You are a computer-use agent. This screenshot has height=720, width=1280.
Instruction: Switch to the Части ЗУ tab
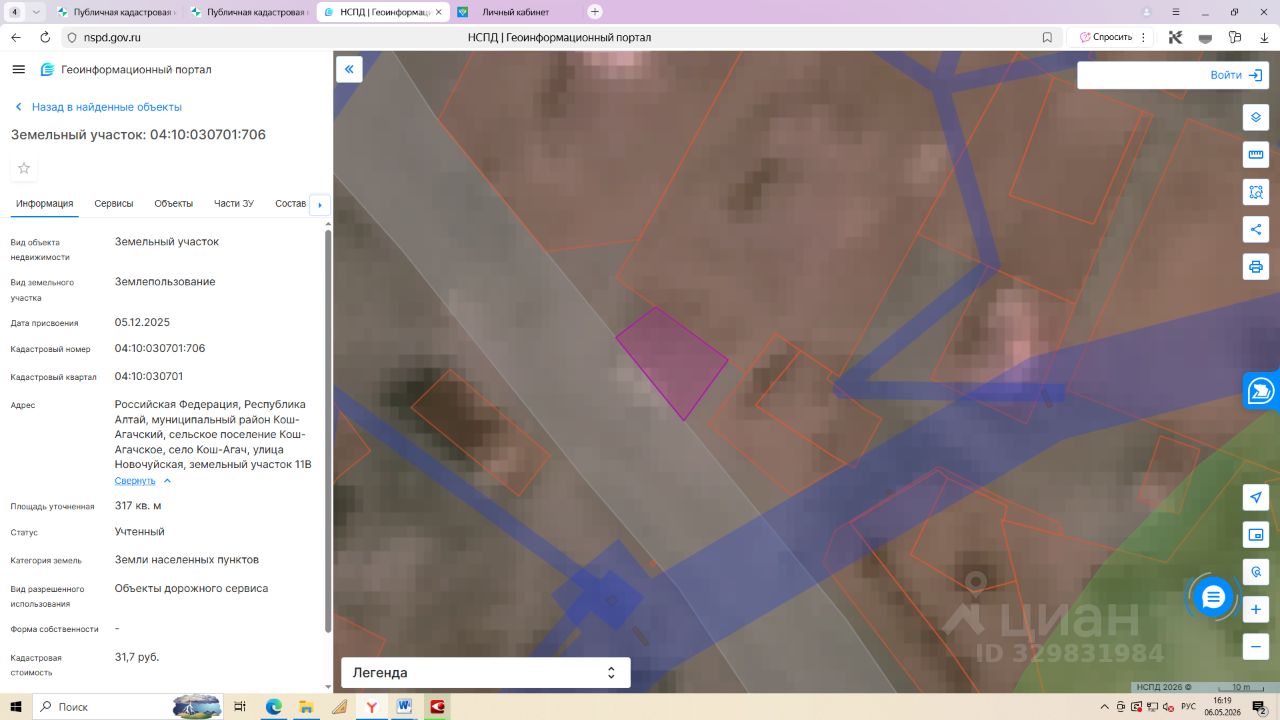pyautogui.click(x=234, y=203)
